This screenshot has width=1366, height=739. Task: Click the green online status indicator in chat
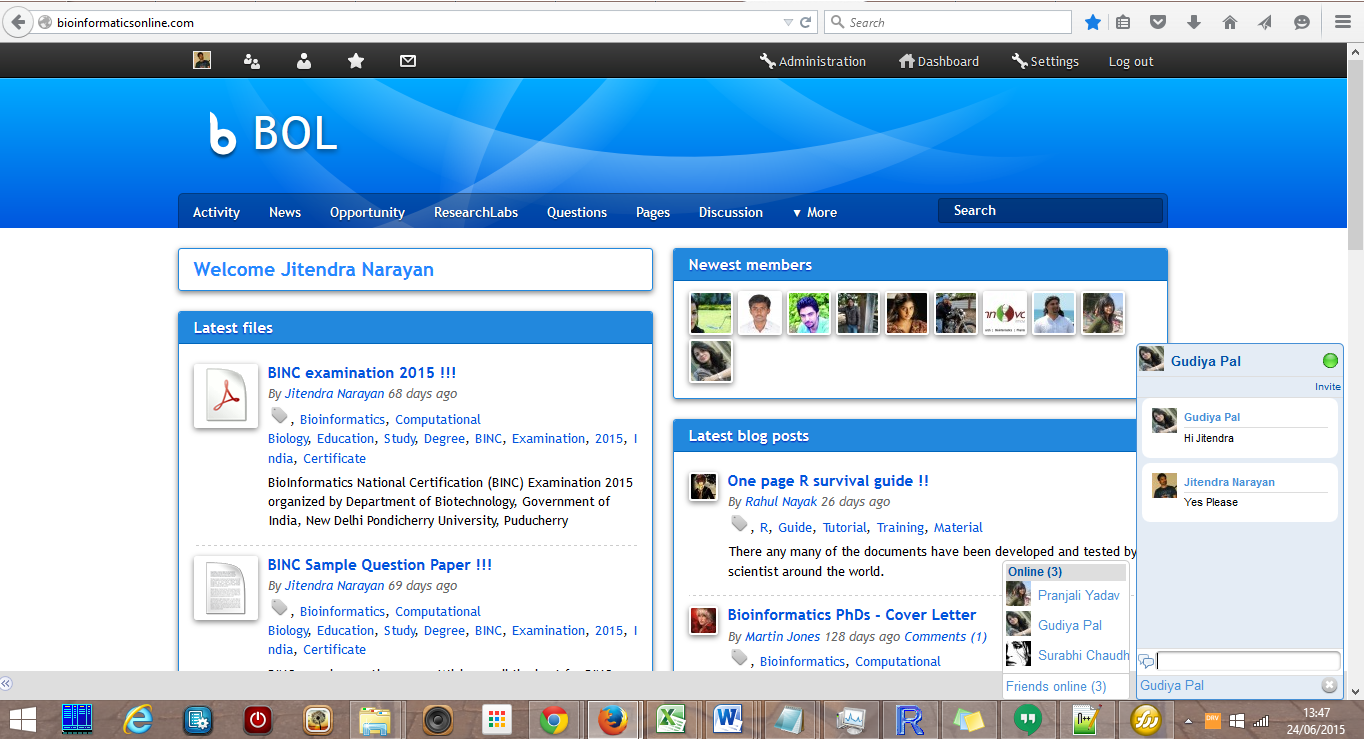pos(1330,360)
